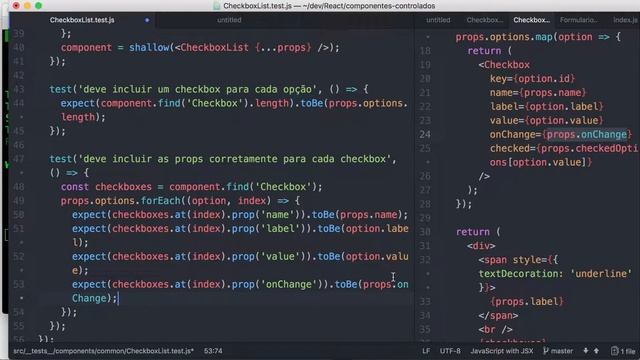Switch to the Formulario... tab
This screenshot has height=360, width=640.
point(579,20)
